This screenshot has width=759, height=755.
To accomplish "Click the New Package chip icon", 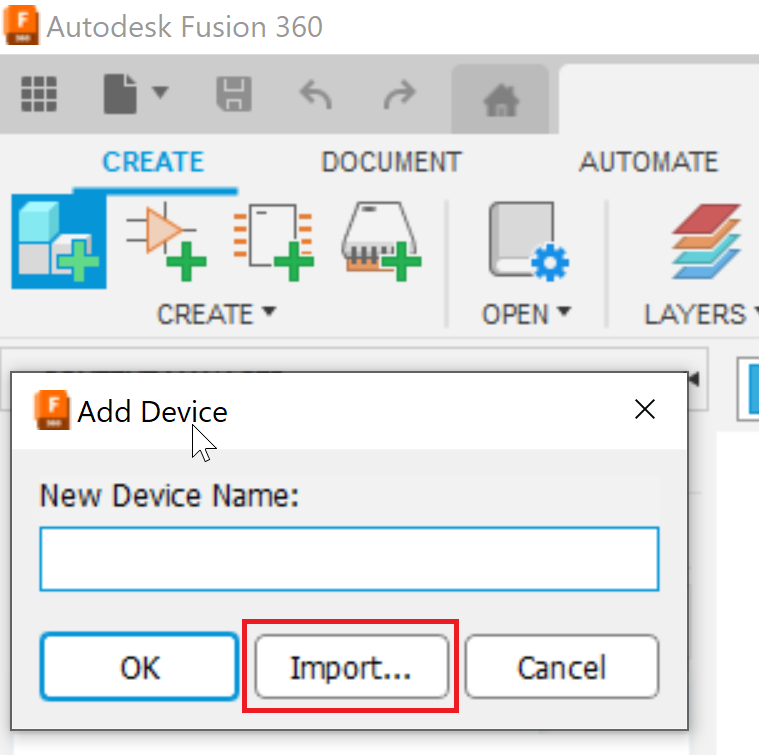I will coord(381,242).
